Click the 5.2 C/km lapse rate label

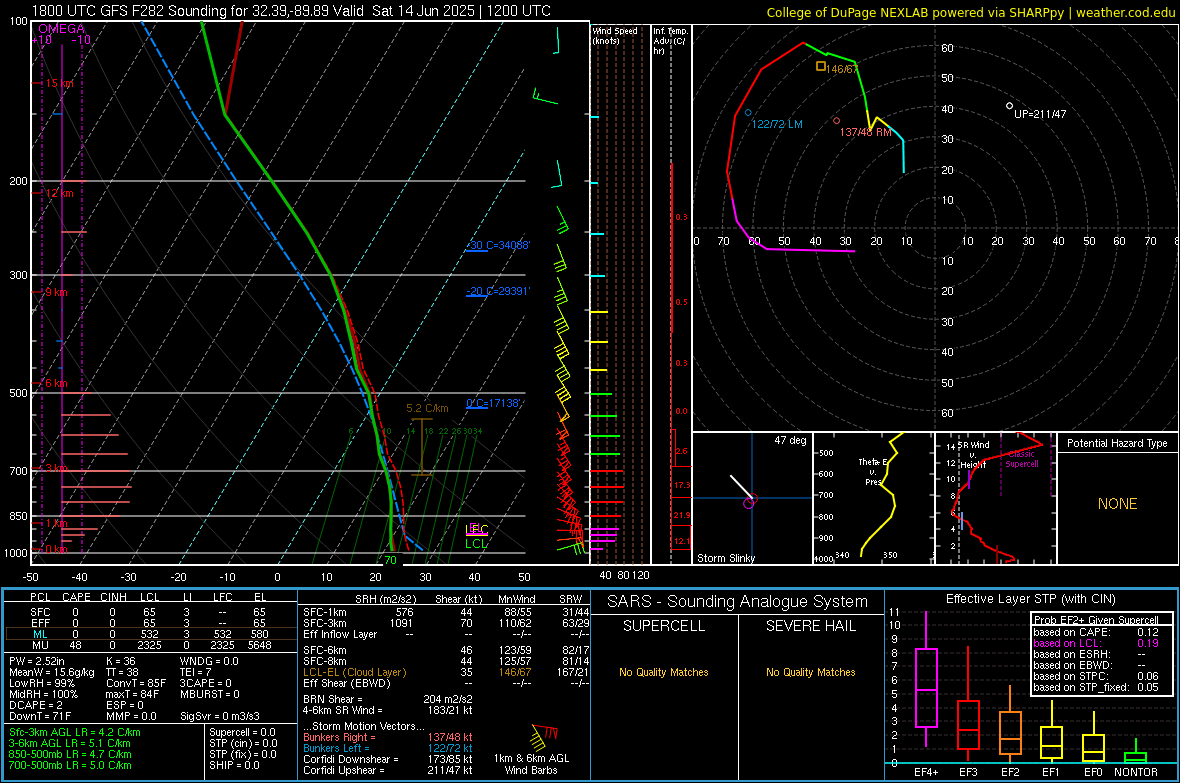(x=427, y=408)
